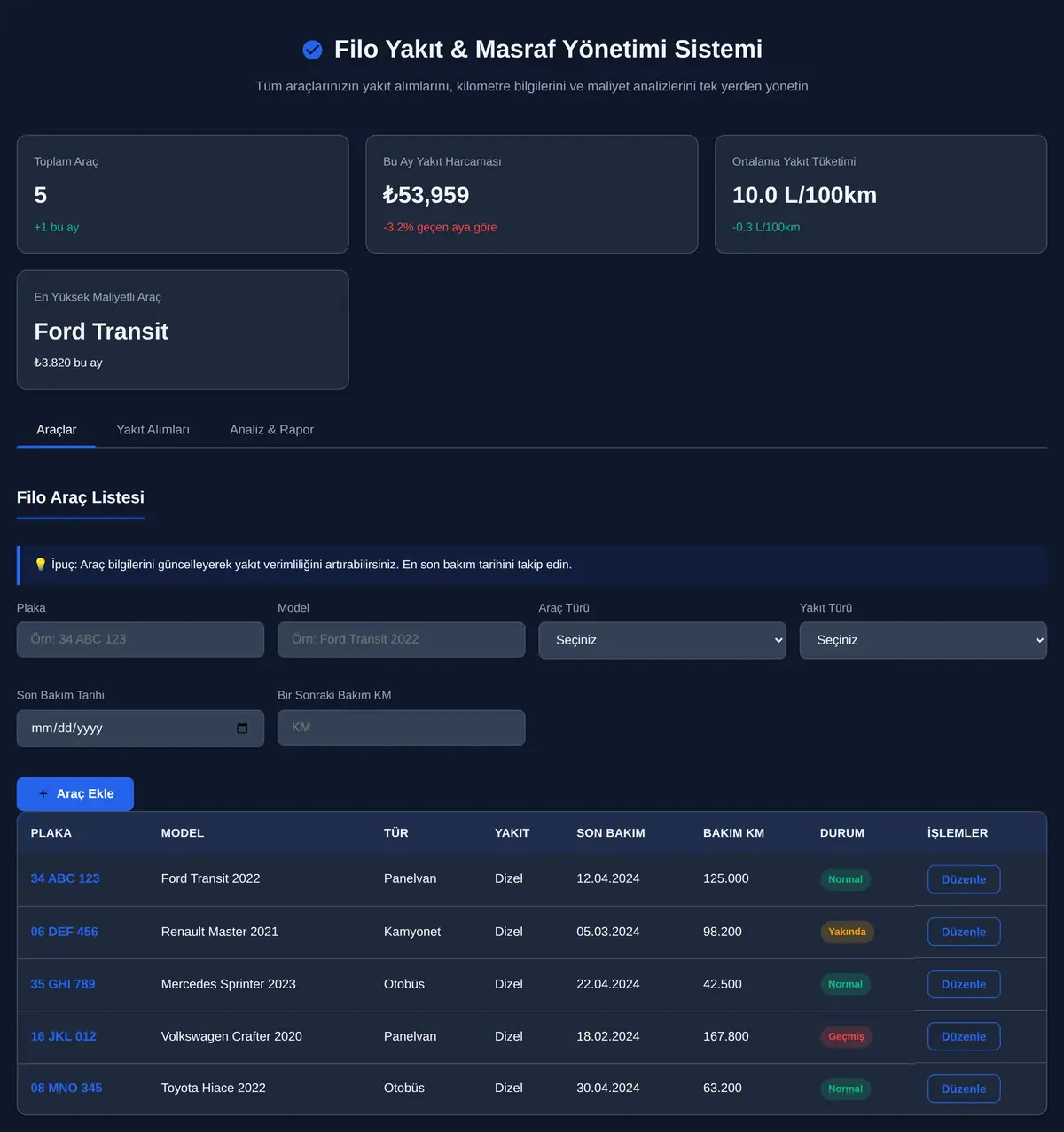Click Düzenle for Volkswagen Crafter 2020
Image resolution: width=1064 pixels, height=1132 pixels.
coord(964,1036)
